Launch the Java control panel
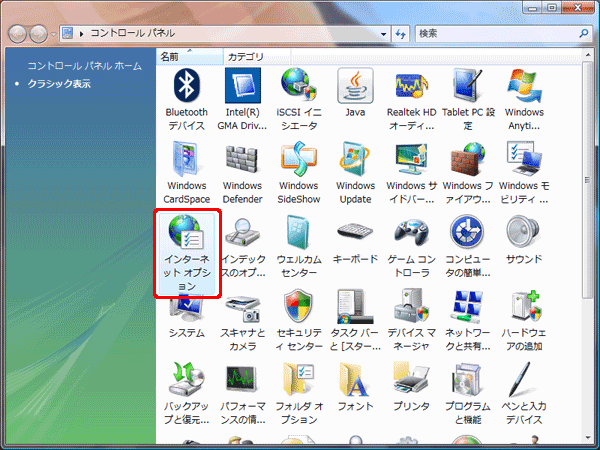 point(355,93)
